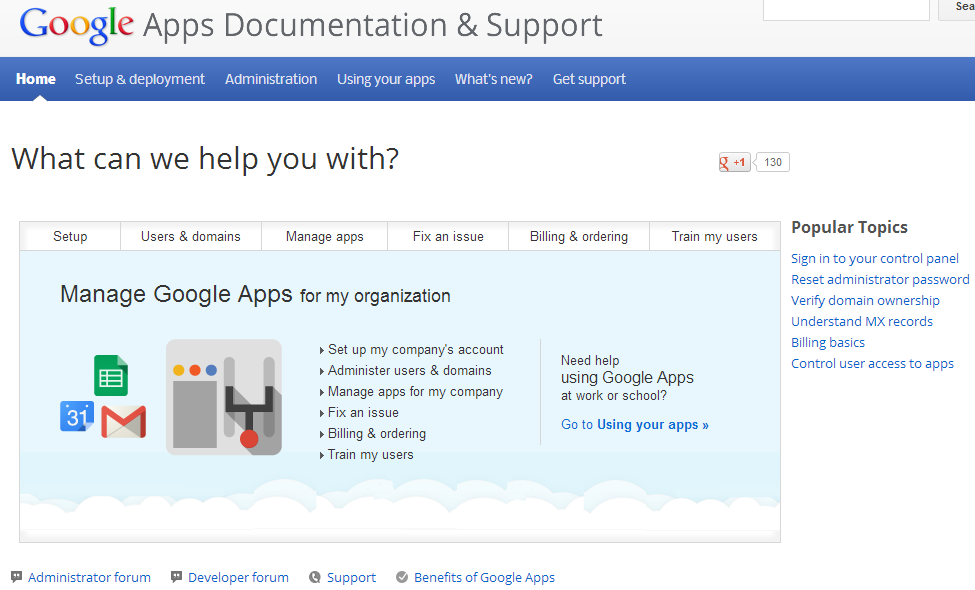Open the Support footer link
The image size is (975, 590).
pos(351,578)
